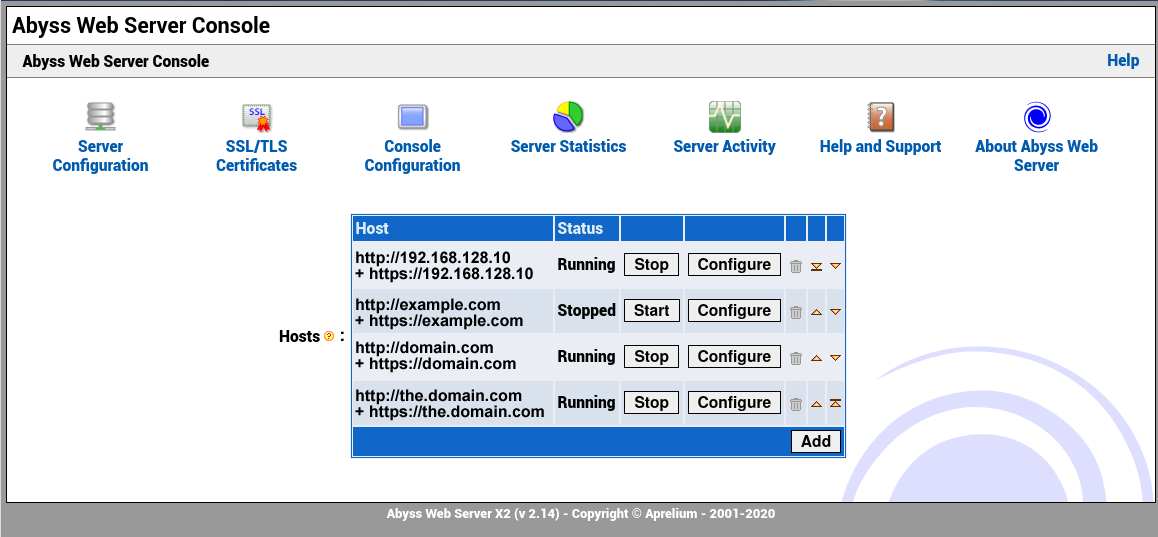Image resolution: width=1158 pixels, height=537 pixels.
Task: Select the http://the.domain.com host text
Action: pos(439,395)
